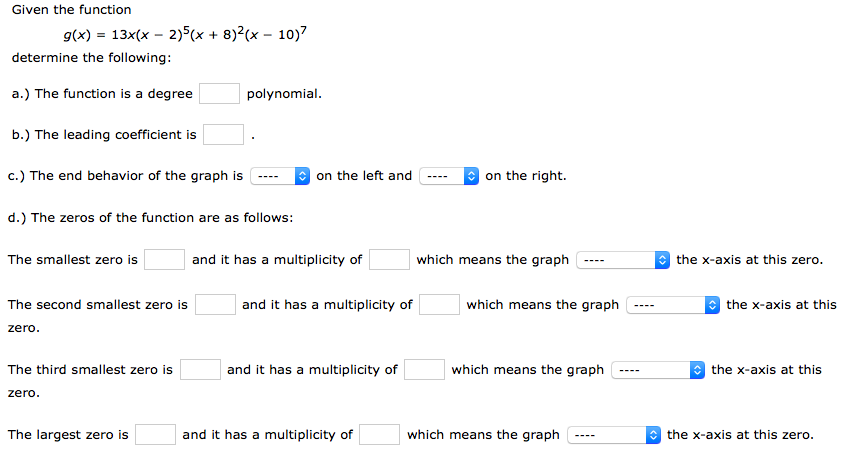Select the second smallest zero's multiplicity box
Image resolution: width=846 pixels, height=475 pixels.
tap(439, 304)
